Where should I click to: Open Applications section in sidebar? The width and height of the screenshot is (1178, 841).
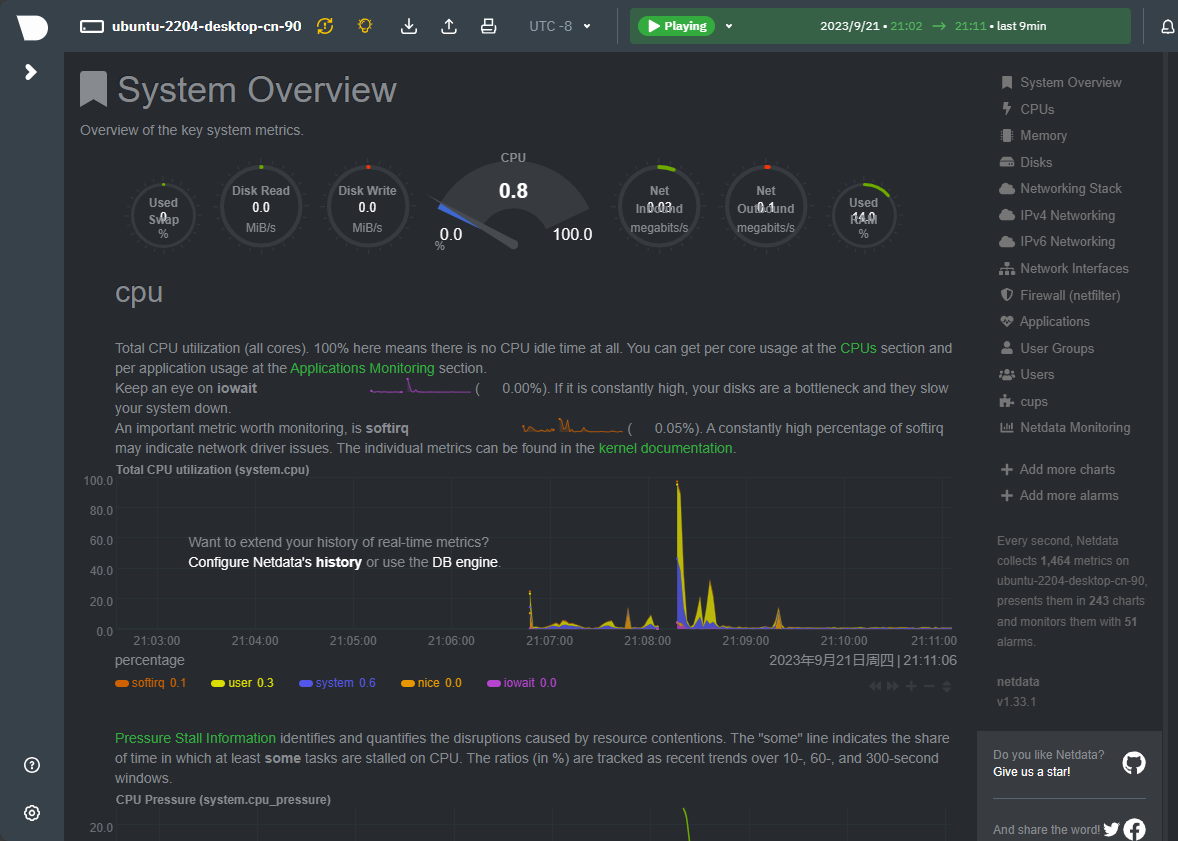[x=1044, y=322]
